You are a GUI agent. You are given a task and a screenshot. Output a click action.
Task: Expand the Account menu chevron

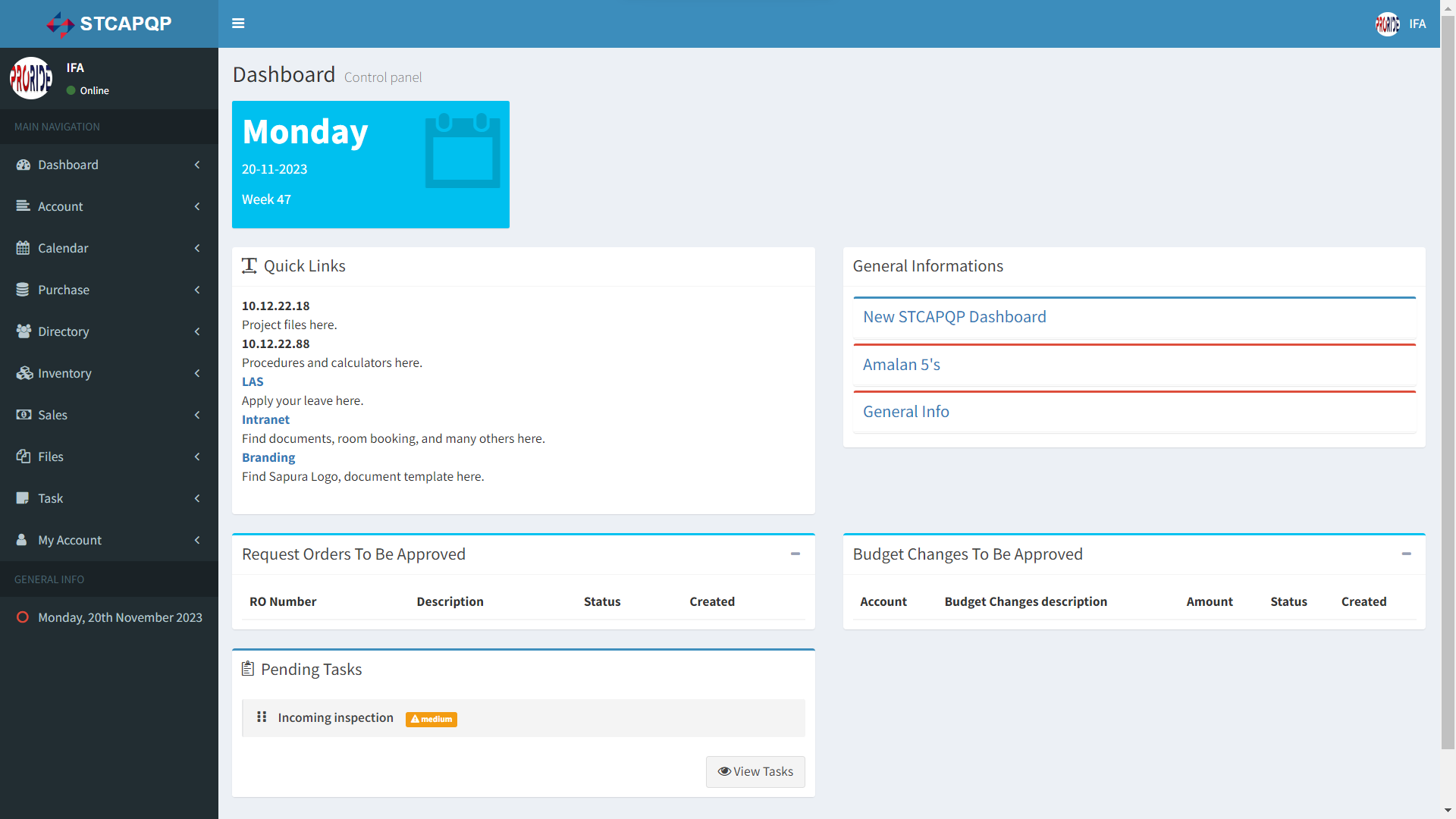197,206
